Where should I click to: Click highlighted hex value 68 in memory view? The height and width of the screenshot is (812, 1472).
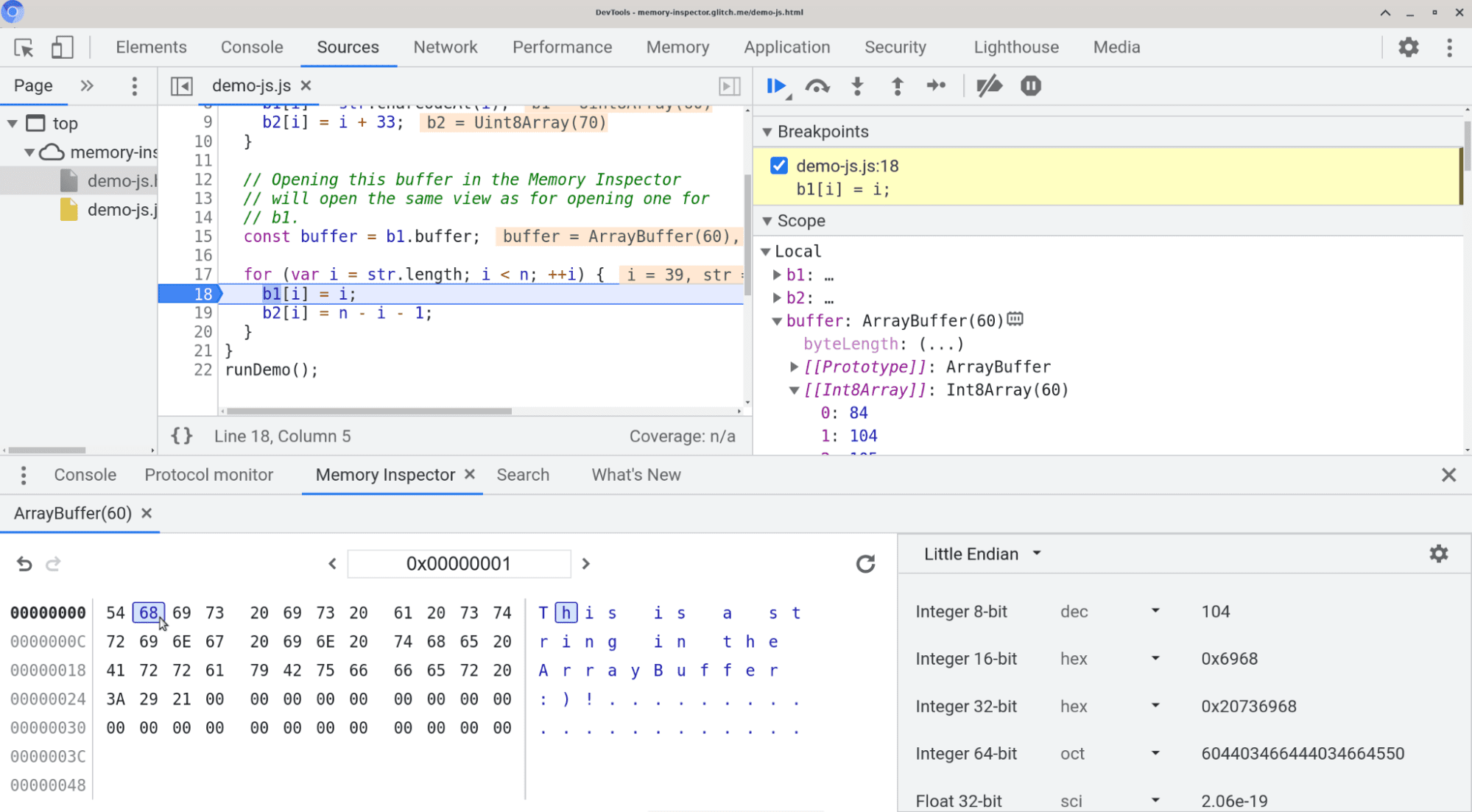tap(147, 612)
